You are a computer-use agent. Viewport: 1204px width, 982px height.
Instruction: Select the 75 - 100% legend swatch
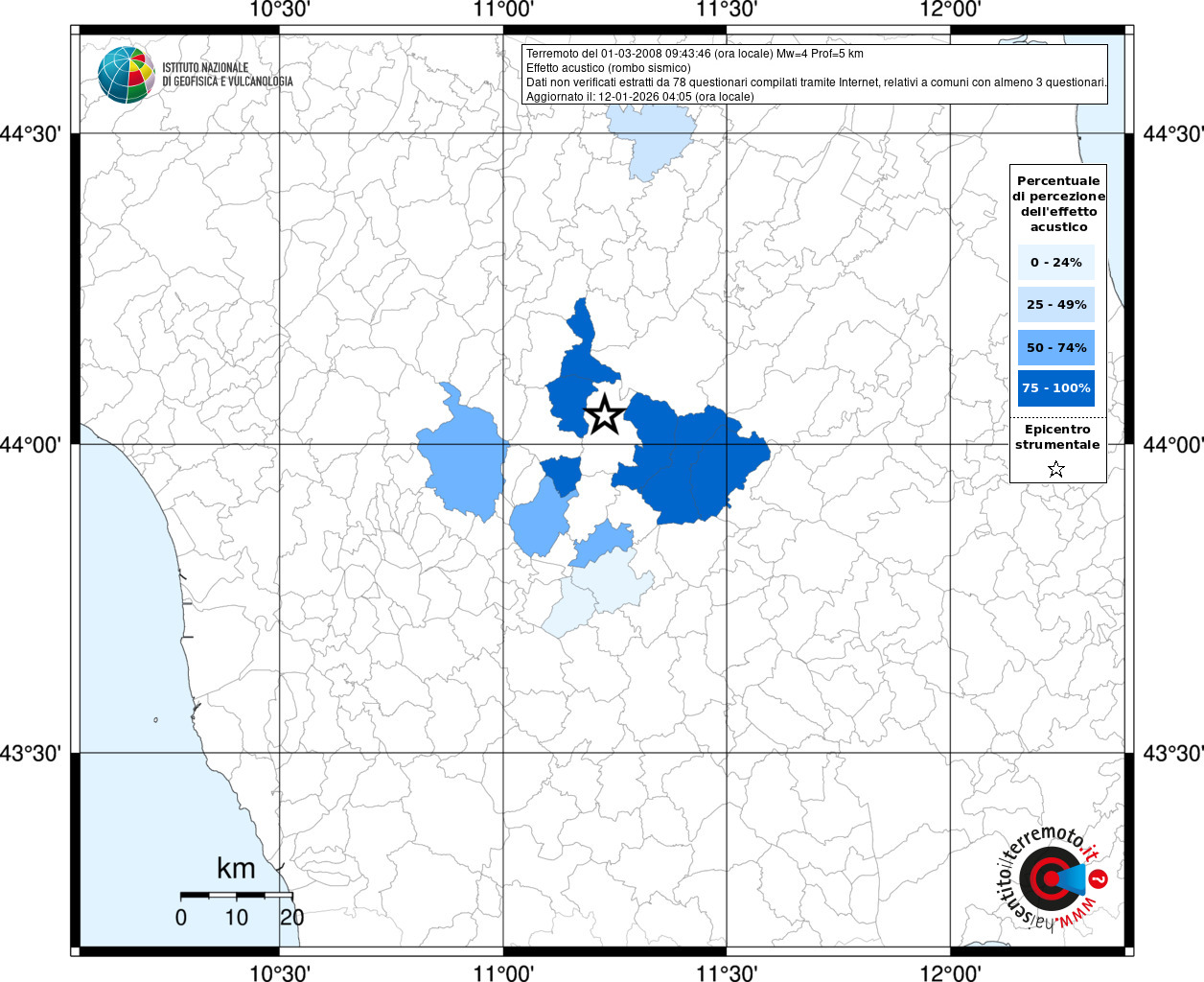click(x=1056, y=388)
